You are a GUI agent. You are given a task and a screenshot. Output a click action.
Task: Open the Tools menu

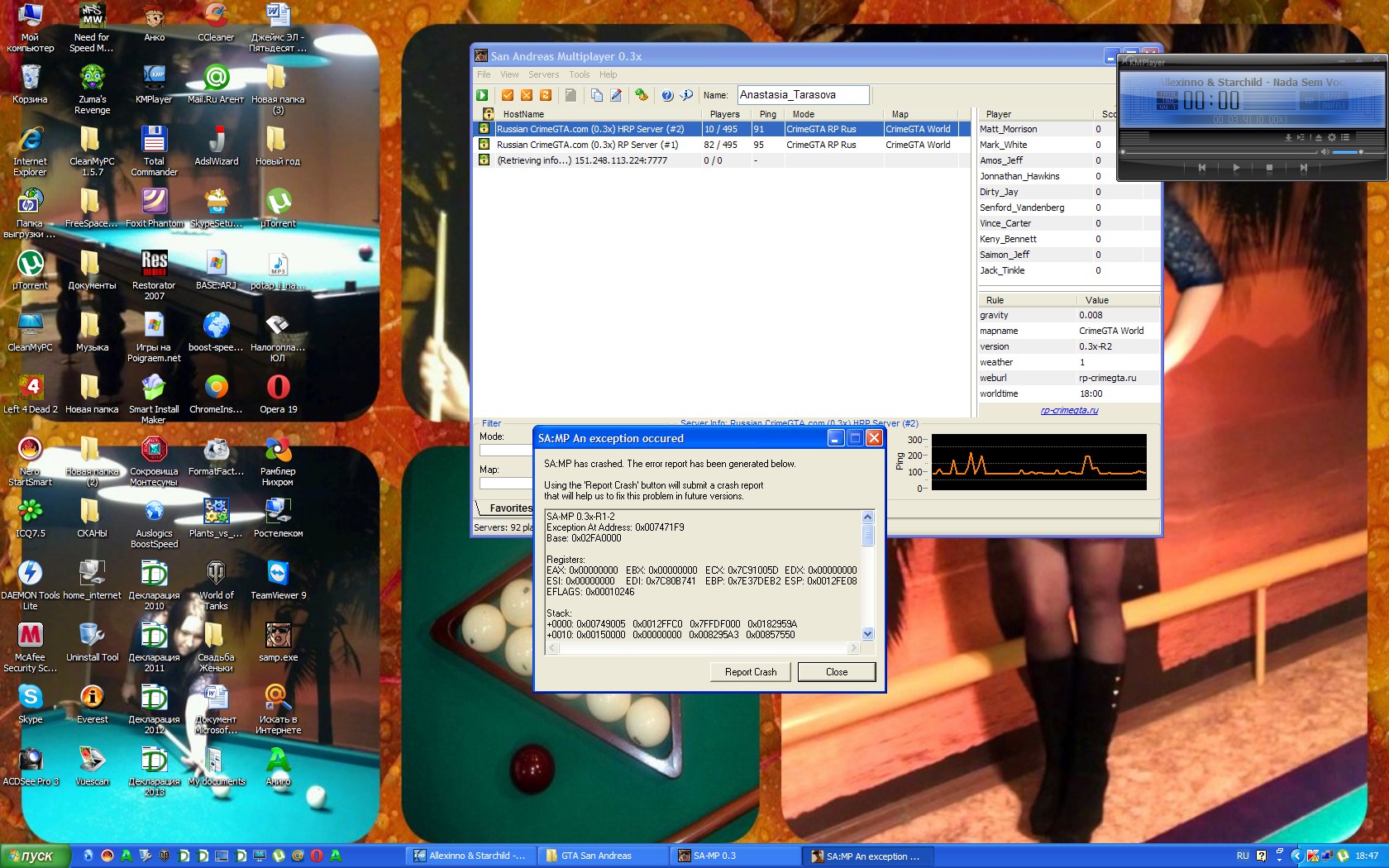580,74
